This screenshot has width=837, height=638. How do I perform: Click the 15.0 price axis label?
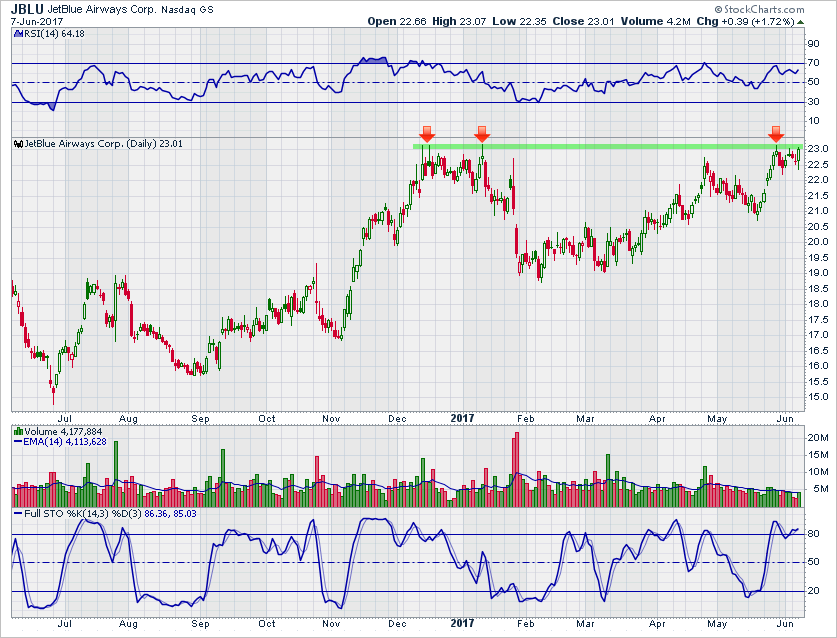click(x=817, y=396)
